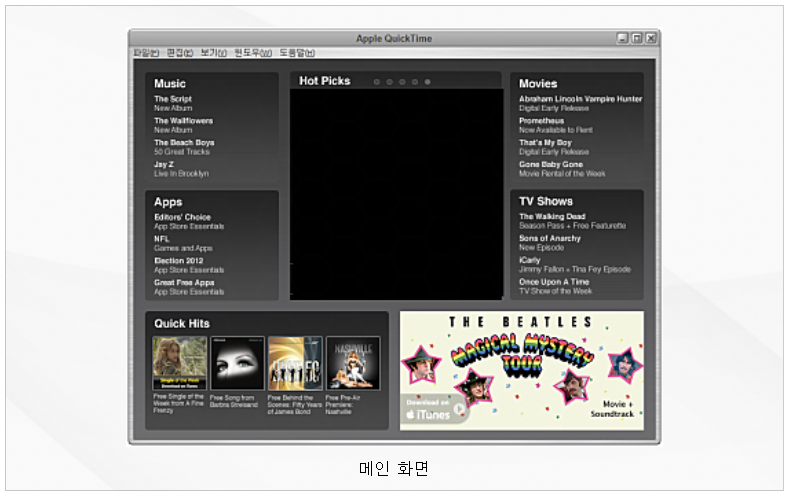Click the Movies section heading
Screen dimensions: 790x495
pyautogui.click(x=538, y=84)
